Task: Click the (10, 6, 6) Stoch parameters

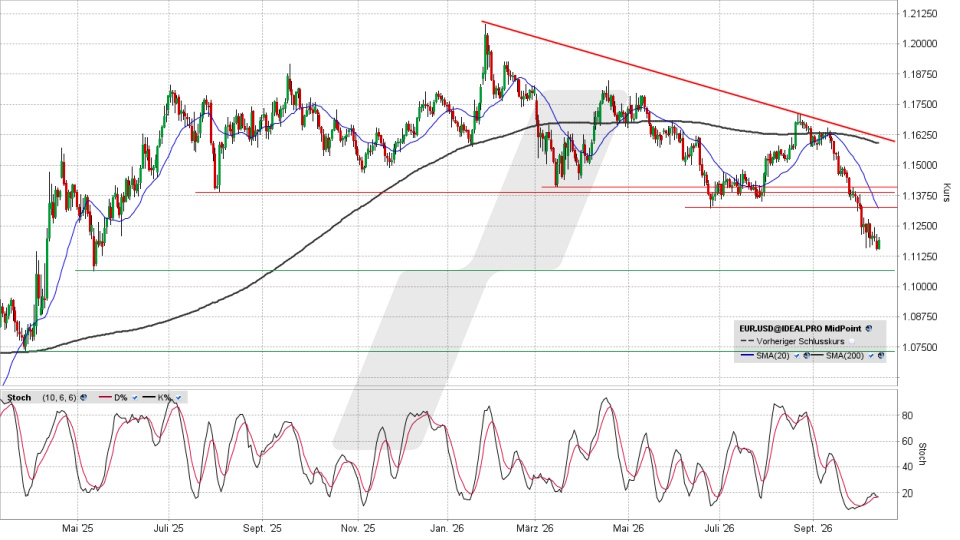Action: [x=59, y=398]
